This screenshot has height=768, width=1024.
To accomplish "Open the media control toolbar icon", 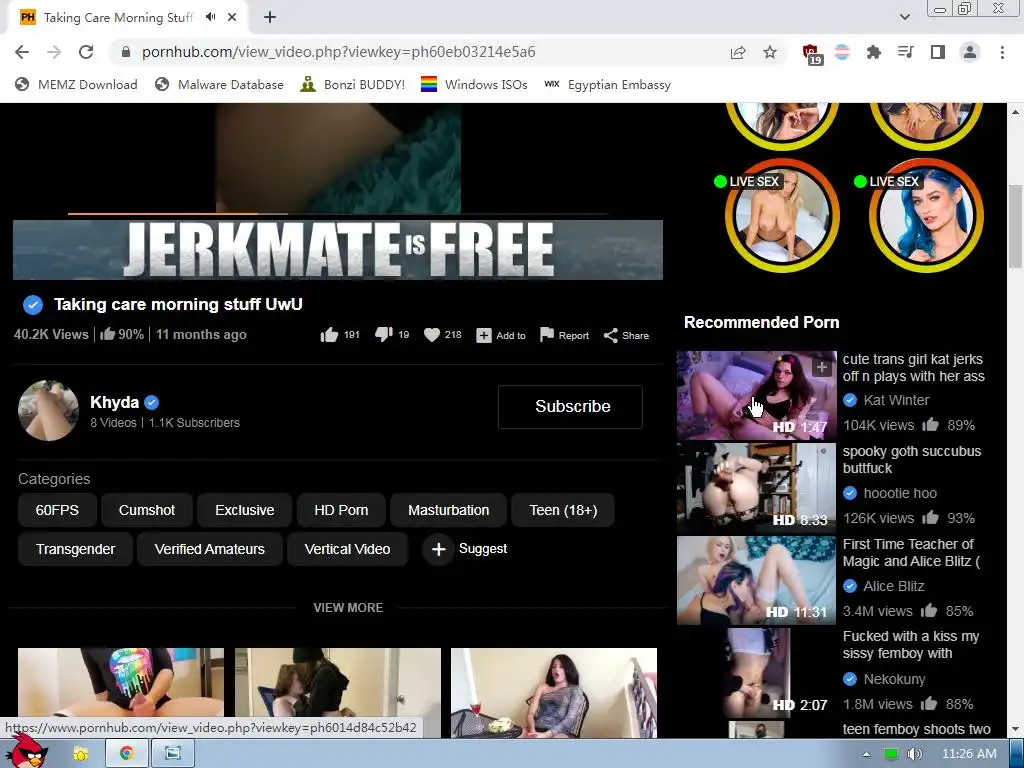I will pyautogui.click(x=906, y=52).
